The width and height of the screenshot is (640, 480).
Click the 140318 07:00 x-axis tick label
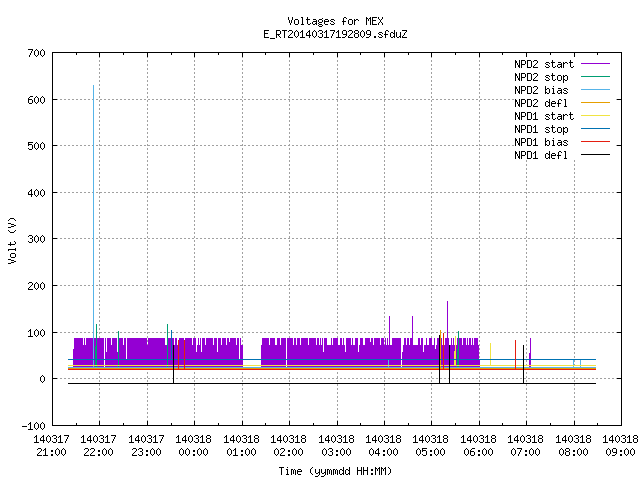pyautogui.click(x=526, y=446)
